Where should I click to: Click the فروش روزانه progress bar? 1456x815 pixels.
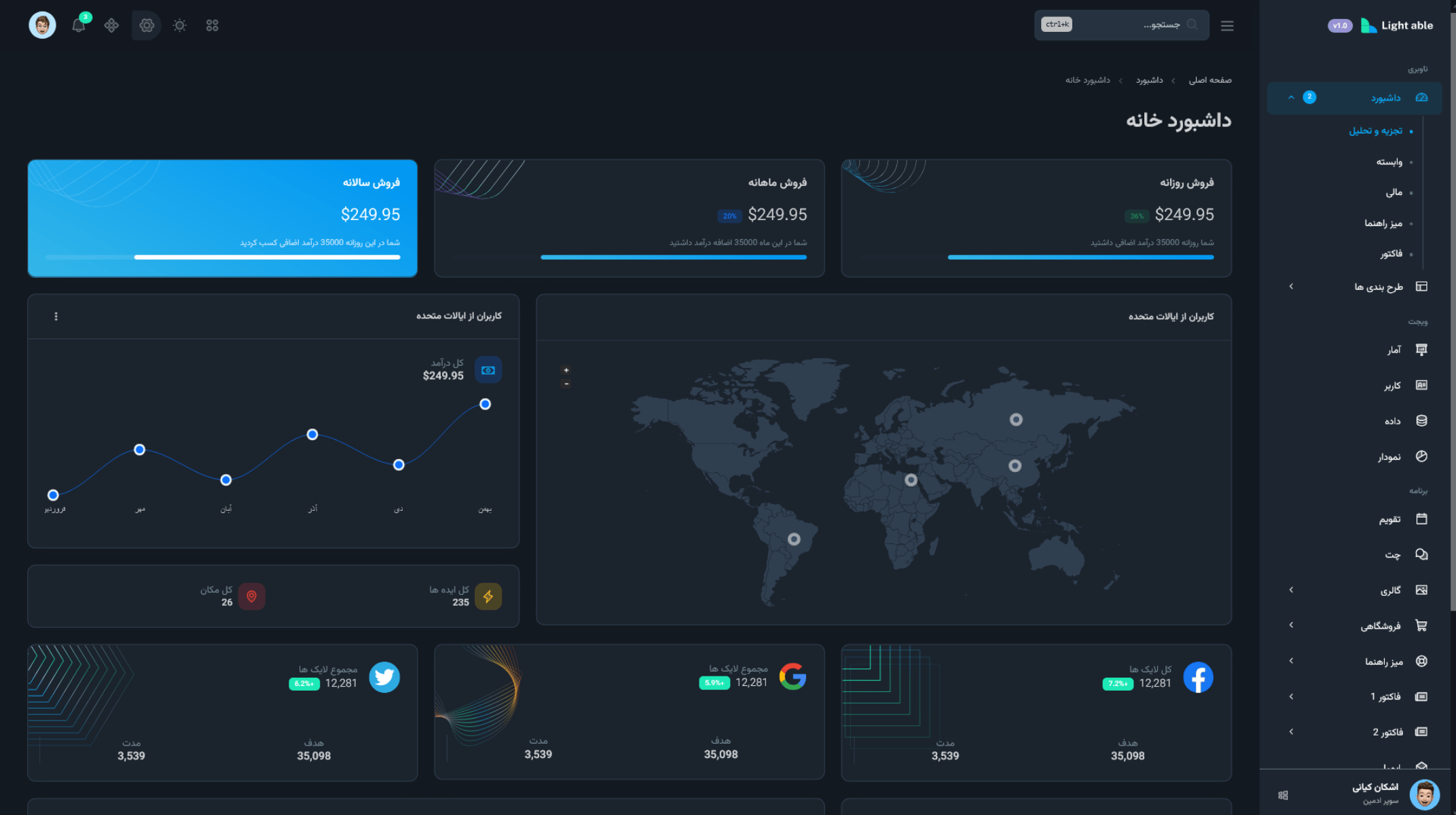coord(1080,257)
